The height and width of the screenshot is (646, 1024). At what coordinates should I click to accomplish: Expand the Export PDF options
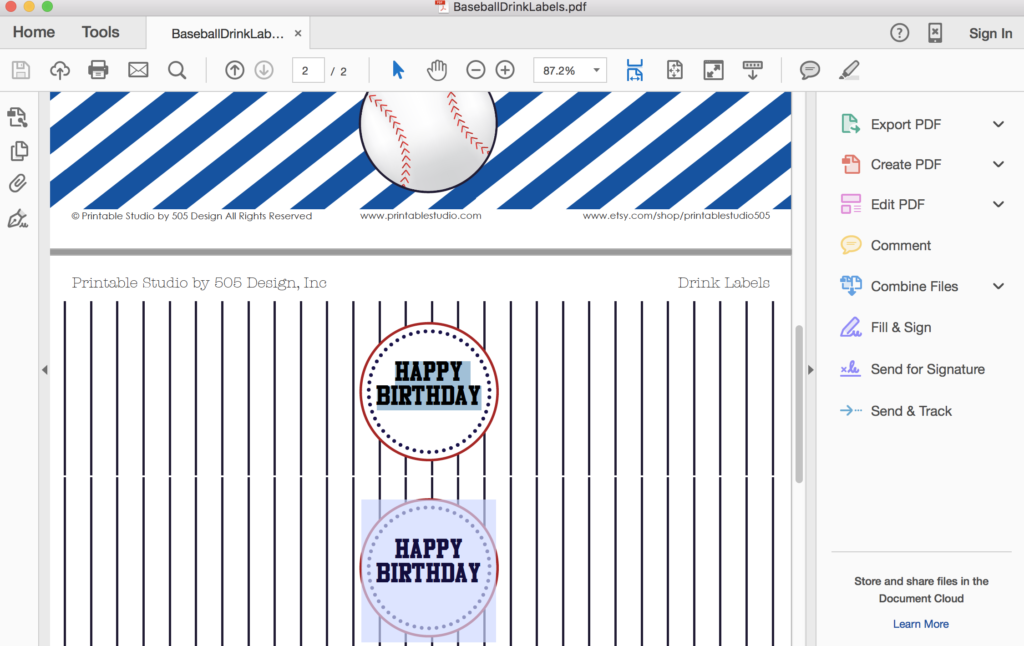pyautogui.click(x=997, y=124)
